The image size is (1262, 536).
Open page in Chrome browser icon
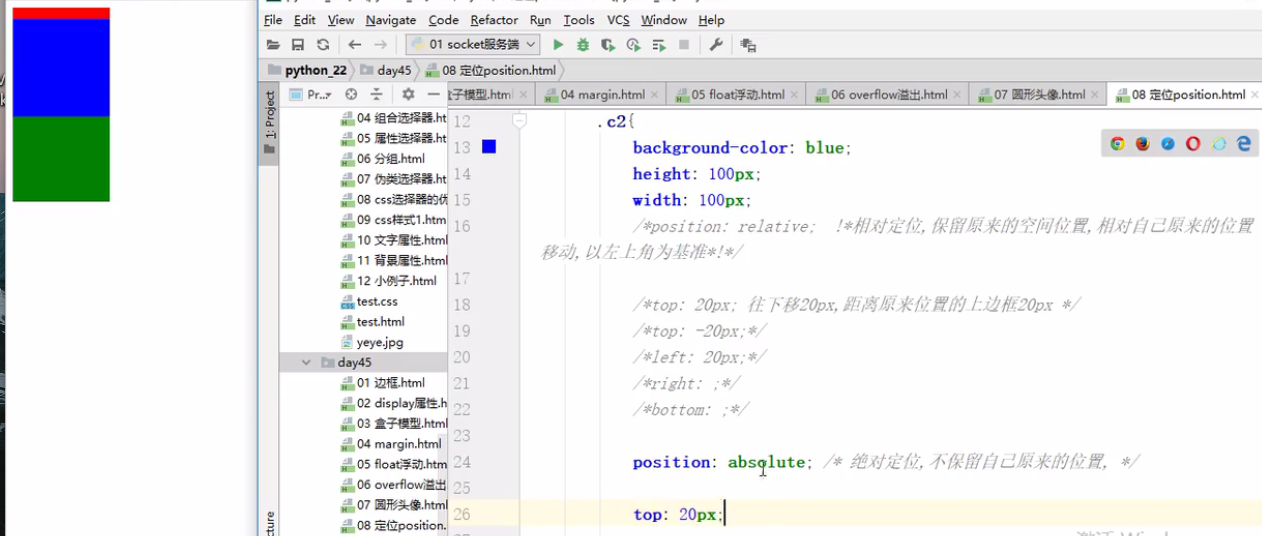1118,144
